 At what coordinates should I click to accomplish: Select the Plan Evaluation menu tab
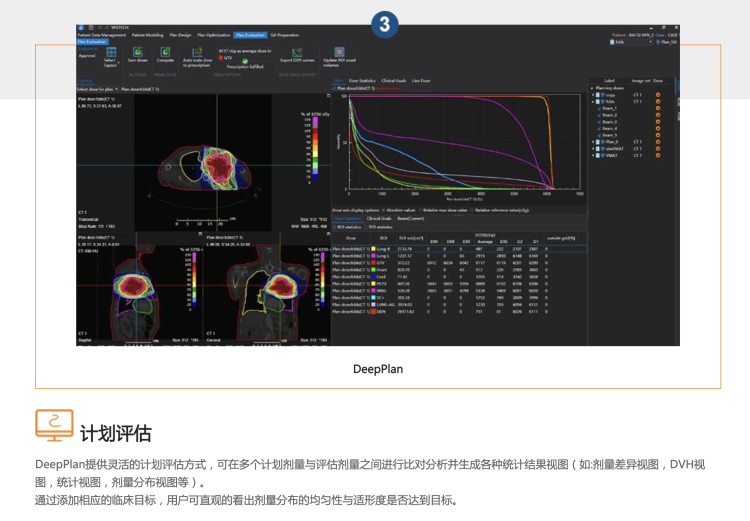click(250, 35)
